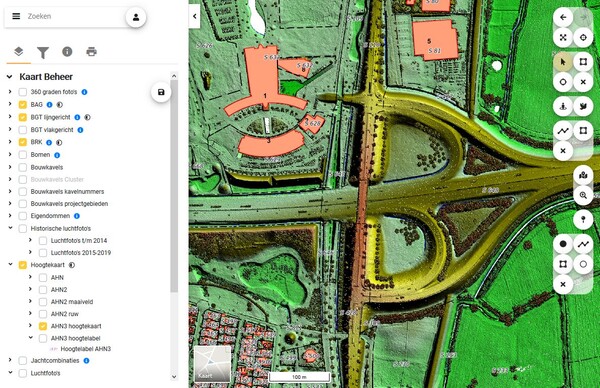Select building number 1 on the map
This screenshot has height=388, width=600.
(265, 96)
